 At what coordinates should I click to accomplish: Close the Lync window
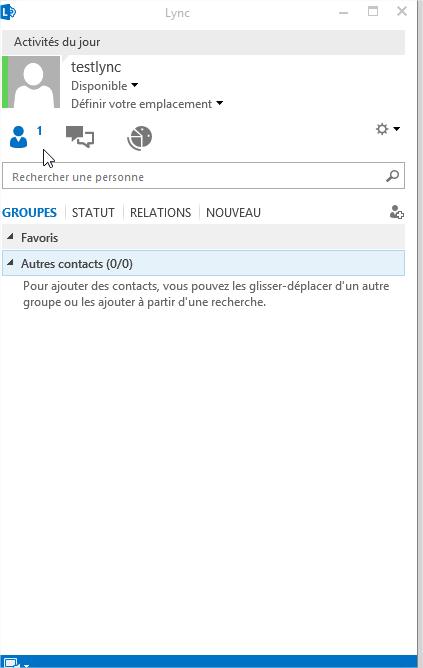[x=402, y=12]
